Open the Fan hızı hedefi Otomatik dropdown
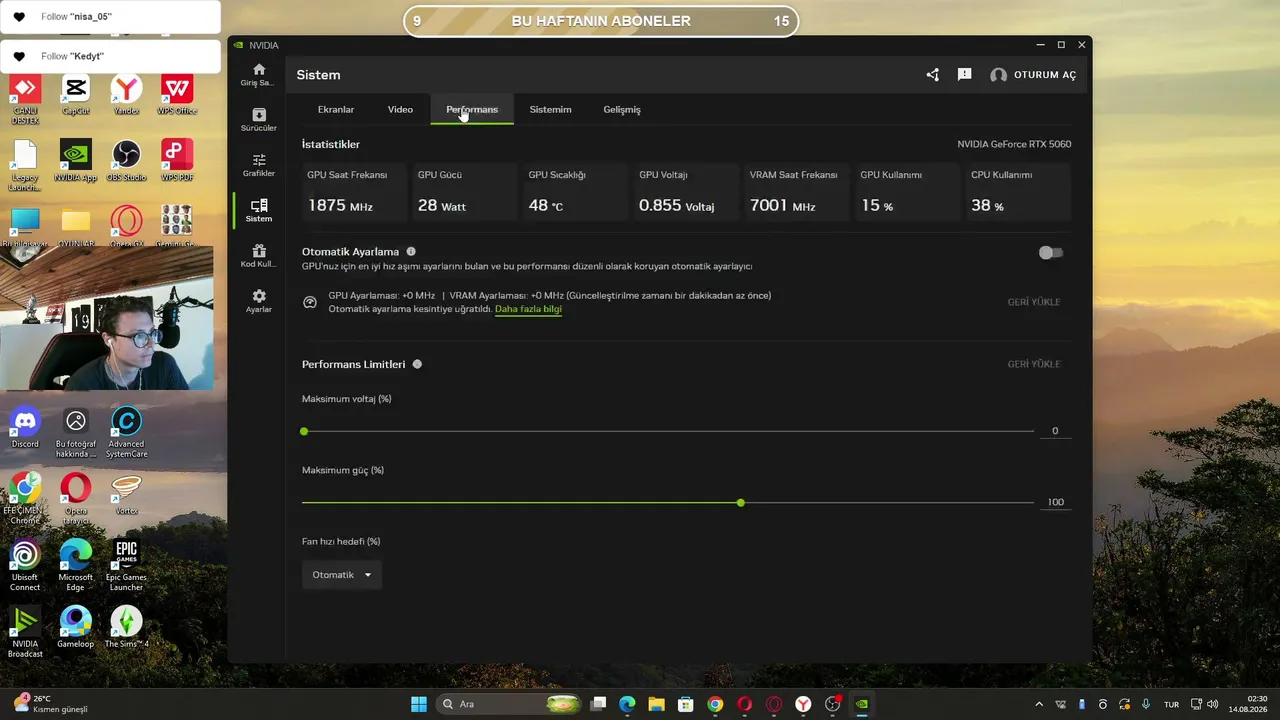This screenshot has height=720, width=1280. tap(342, 575)
